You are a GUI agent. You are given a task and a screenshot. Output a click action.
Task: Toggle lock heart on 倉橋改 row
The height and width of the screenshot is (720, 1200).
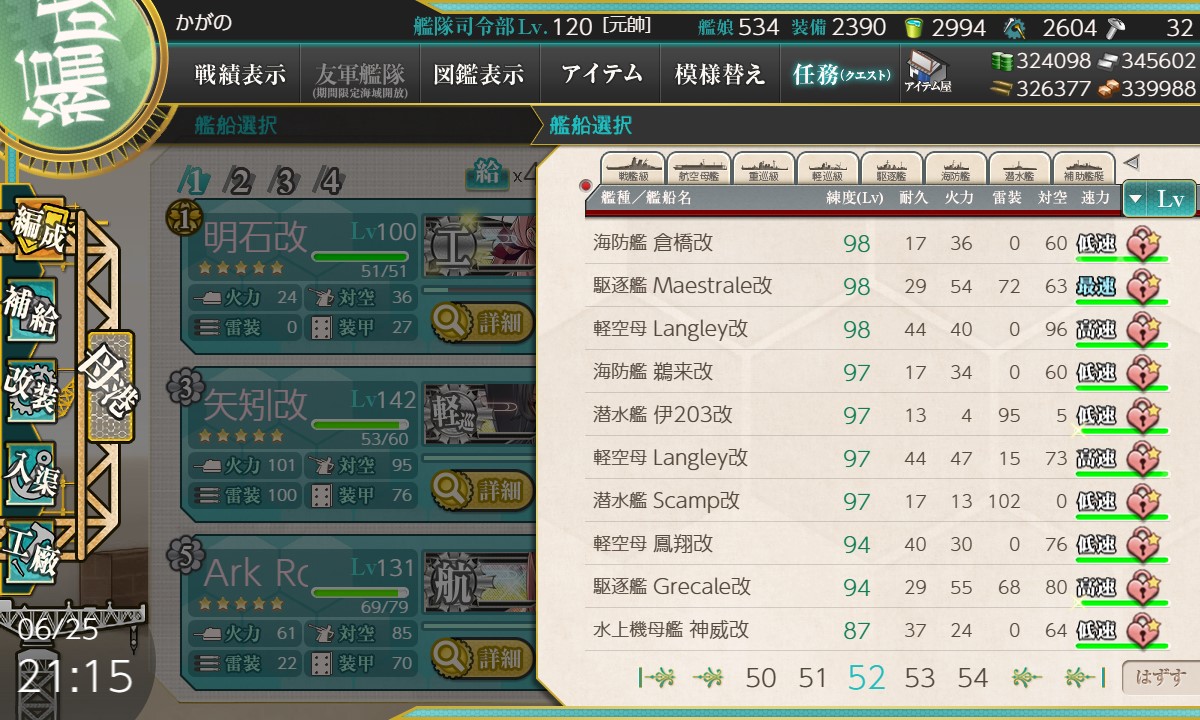click(1143, 242)
